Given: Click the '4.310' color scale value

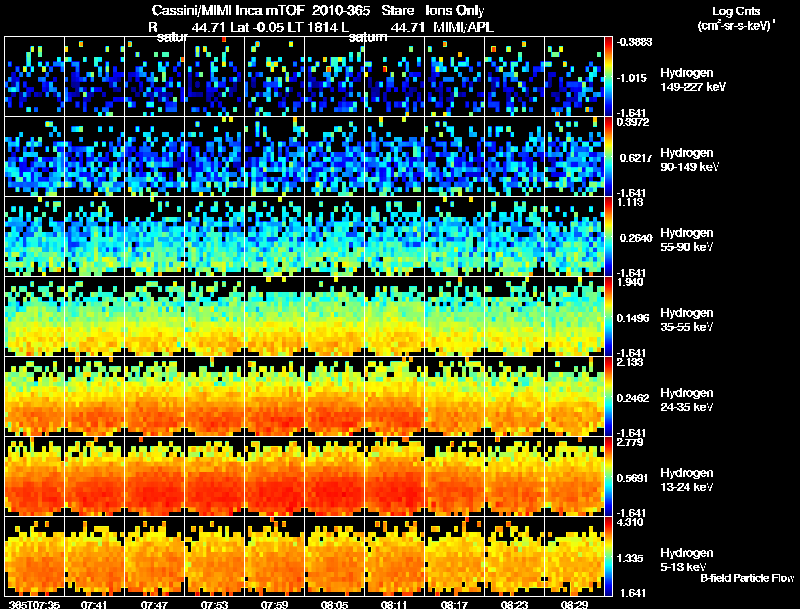Looking at the screenshot, I should 630,522.
